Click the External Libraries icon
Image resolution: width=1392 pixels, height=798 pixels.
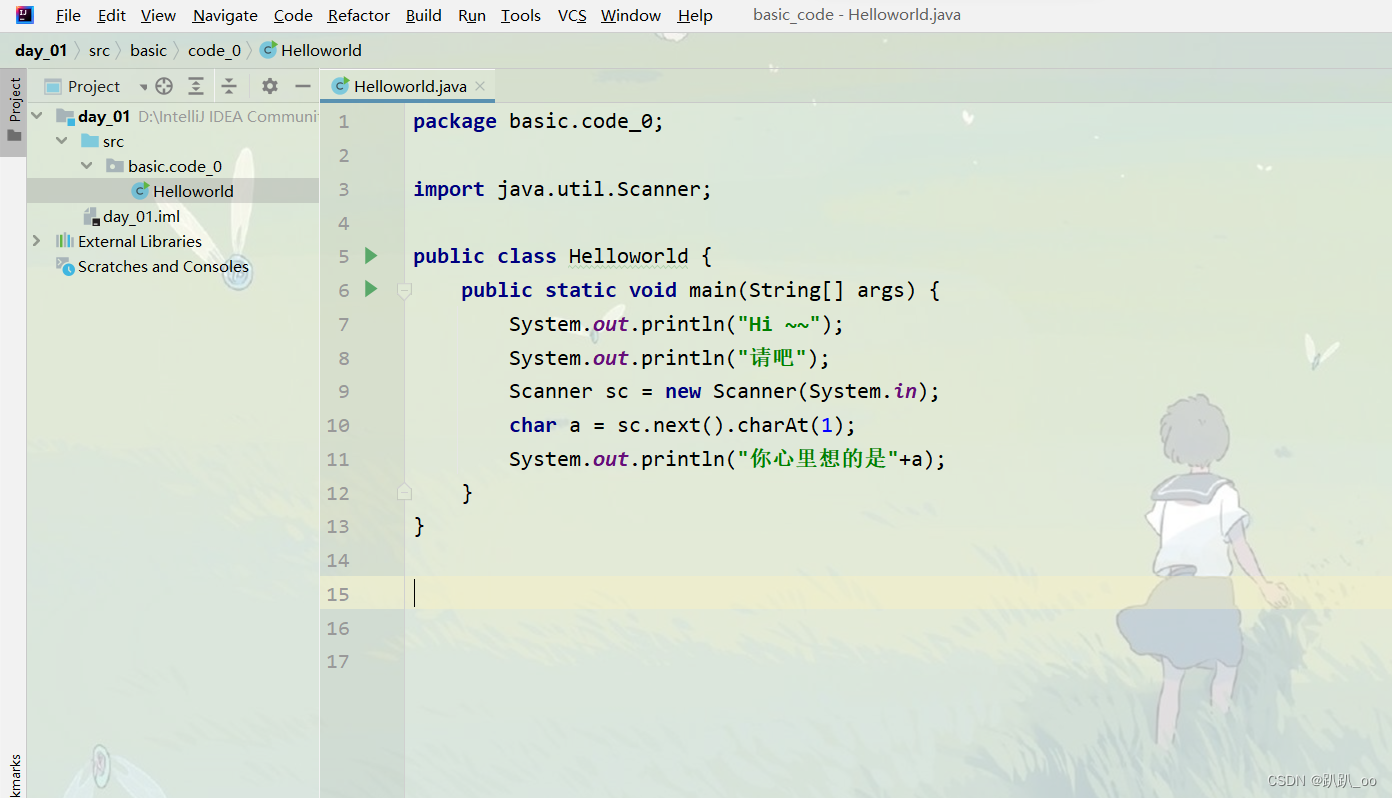(x=65, y=241)
